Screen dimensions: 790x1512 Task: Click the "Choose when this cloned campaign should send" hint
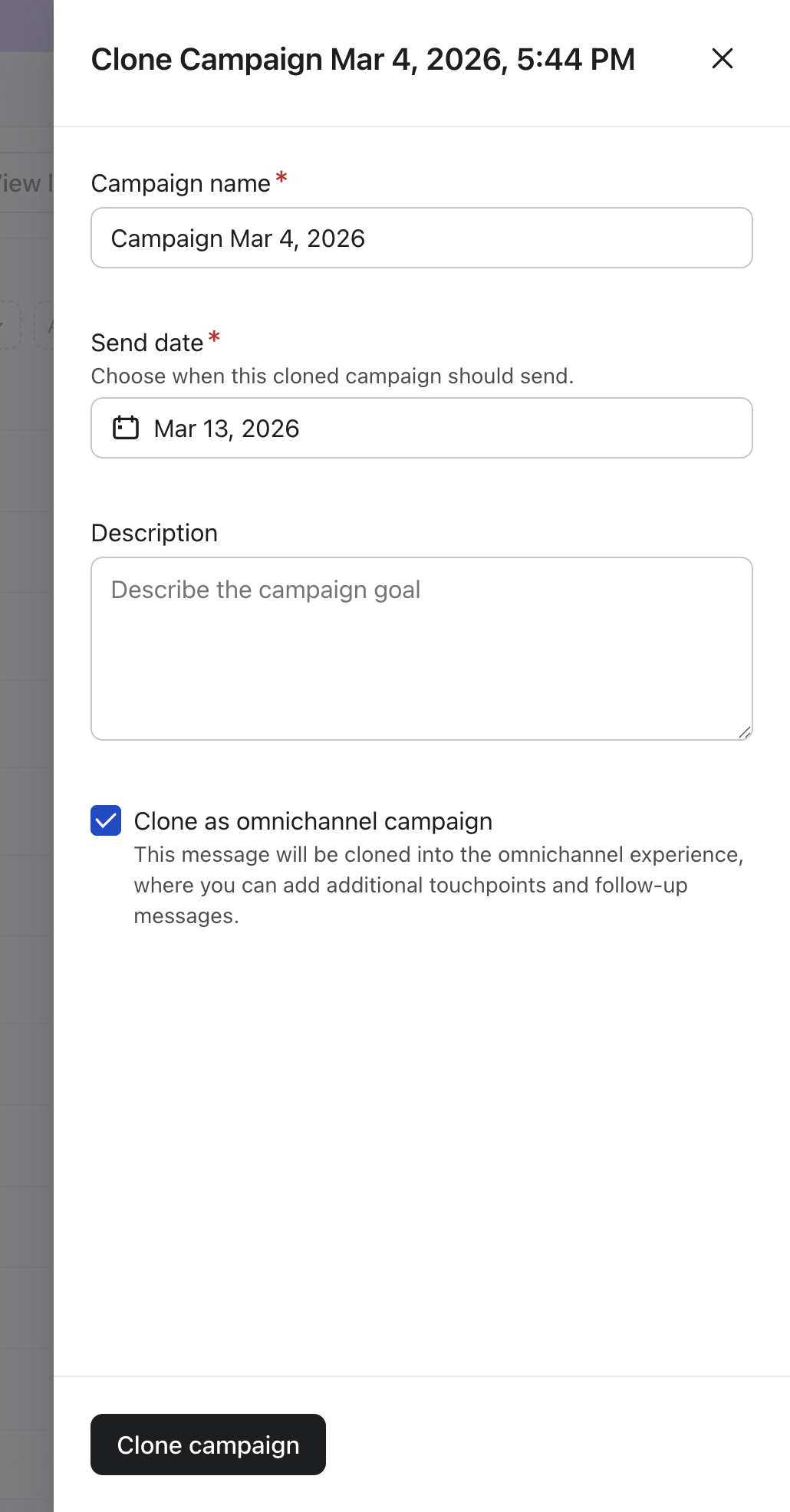332,376
